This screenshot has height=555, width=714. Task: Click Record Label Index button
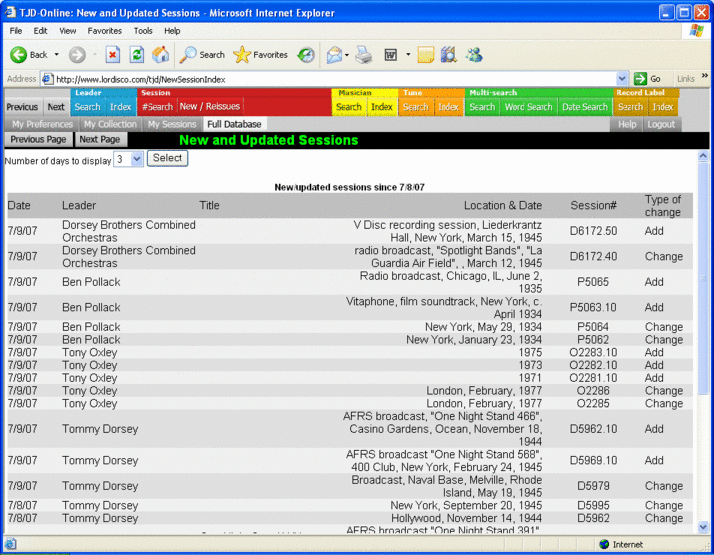coord(663,107)
